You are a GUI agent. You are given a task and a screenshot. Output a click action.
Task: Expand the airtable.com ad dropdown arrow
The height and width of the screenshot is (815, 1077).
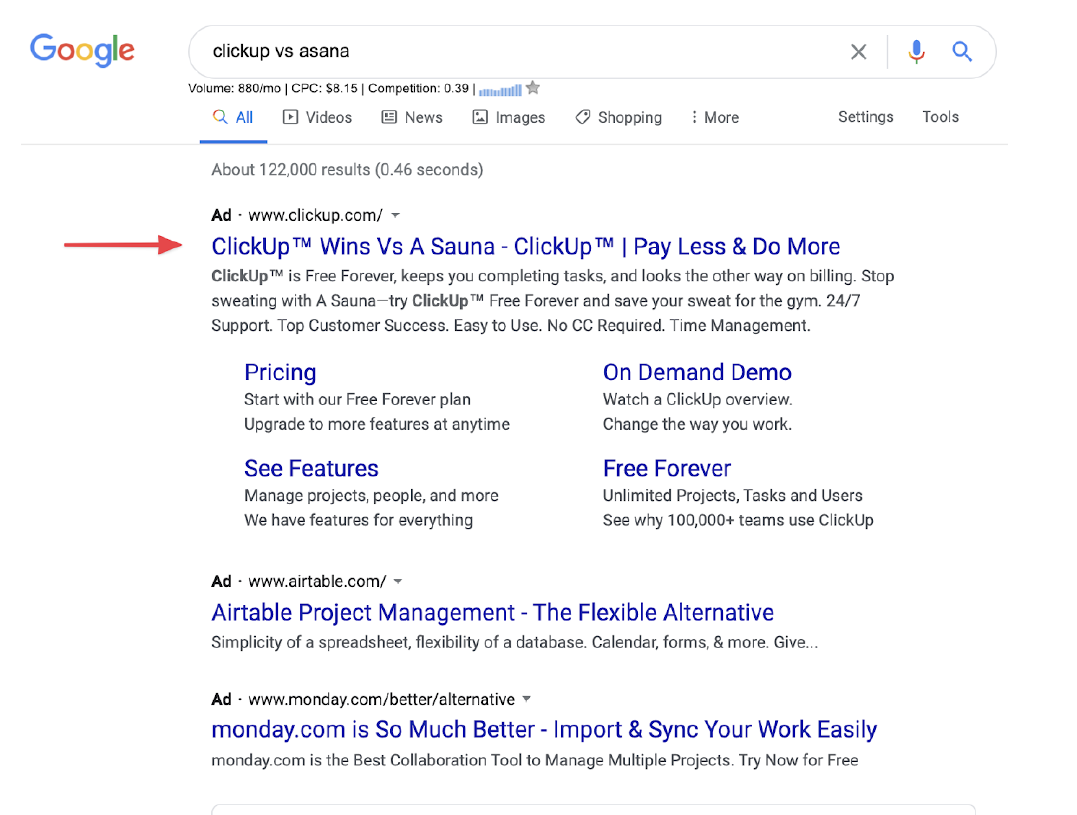[398, 582]
